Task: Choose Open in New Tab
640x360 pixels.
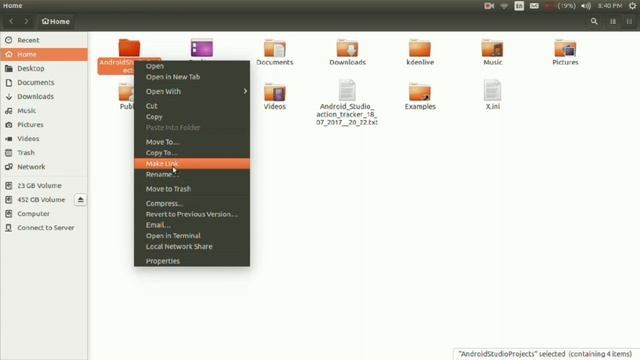Action: pyautogui.click(x=192, y=77)
